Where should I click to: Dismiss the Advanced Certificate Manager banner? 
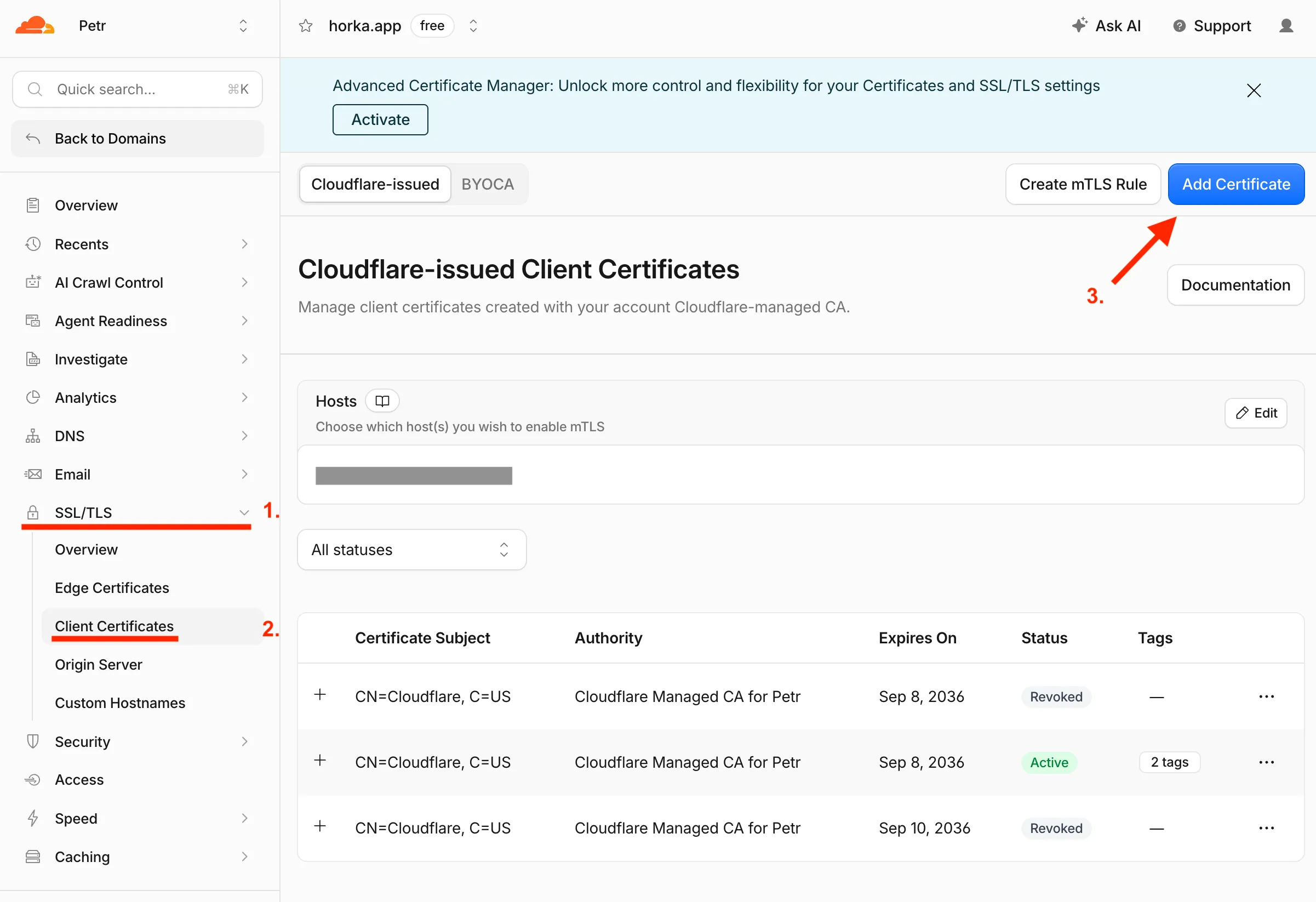click(1254, 90)
